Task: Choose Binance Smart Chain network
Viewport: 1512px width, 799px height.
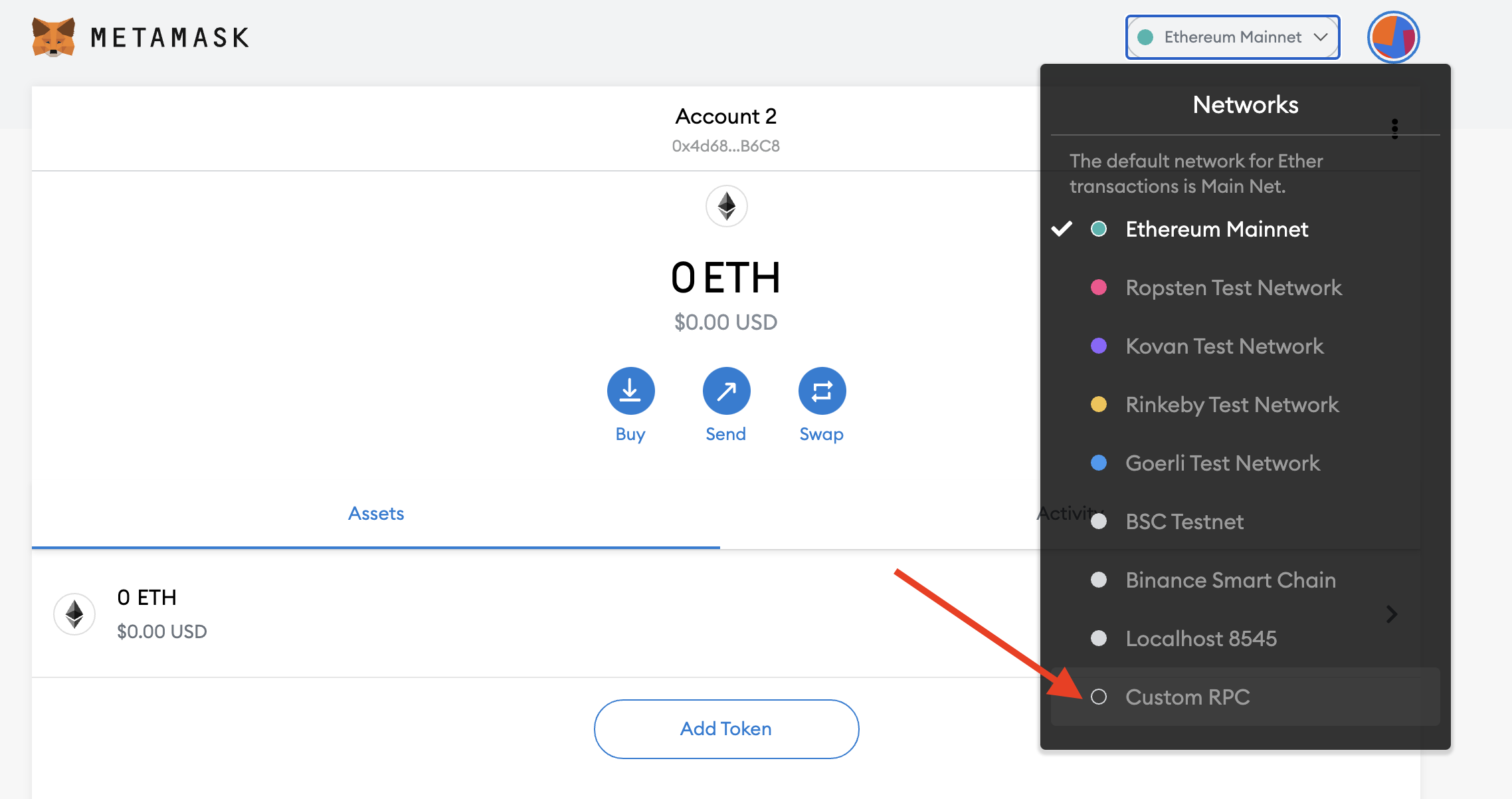Action: point(1230,580)
